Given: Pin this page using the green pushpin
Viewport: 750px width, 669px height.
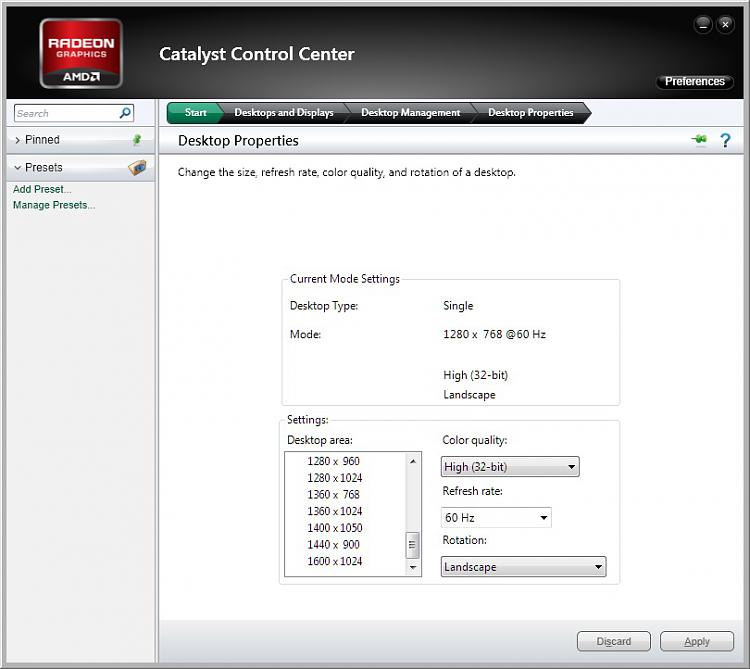Looking at the screenshot, I should click(699, 140).
